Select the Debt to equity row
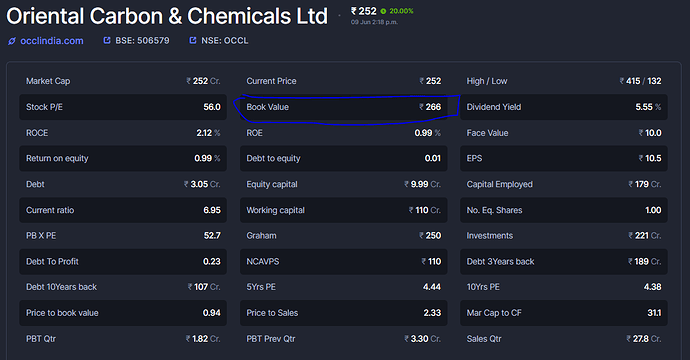Image resolution: width=690 pixels, height=360 pixels. coord(344,158)
